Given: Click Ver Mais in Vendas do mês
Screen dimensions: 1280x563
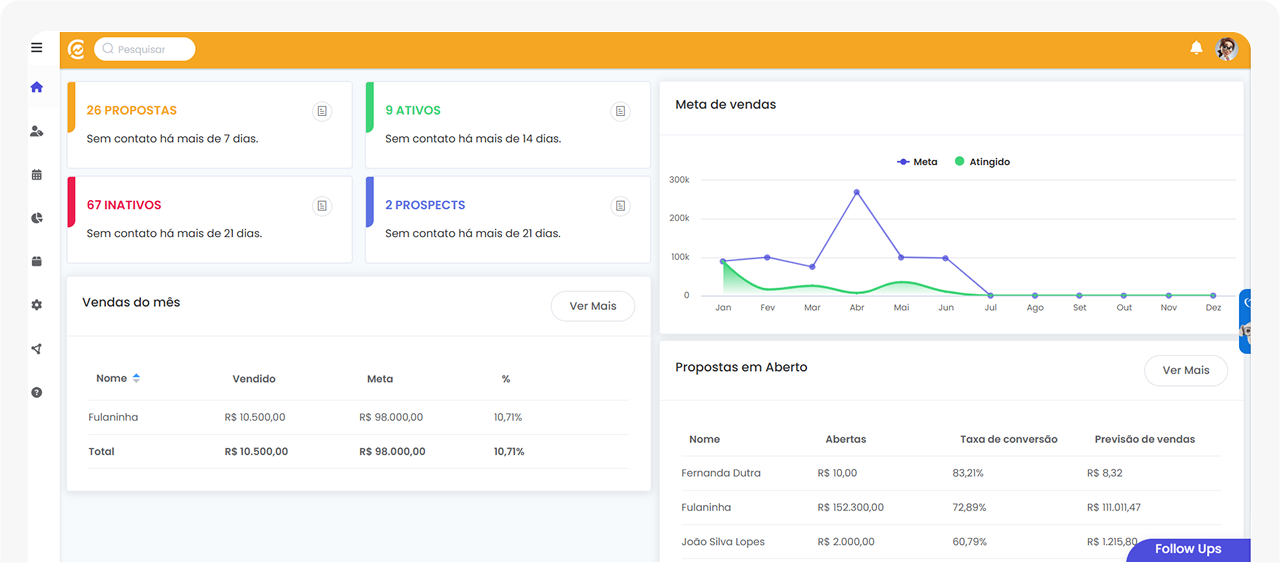Looking at the screenshot, I should click(592, 307).
